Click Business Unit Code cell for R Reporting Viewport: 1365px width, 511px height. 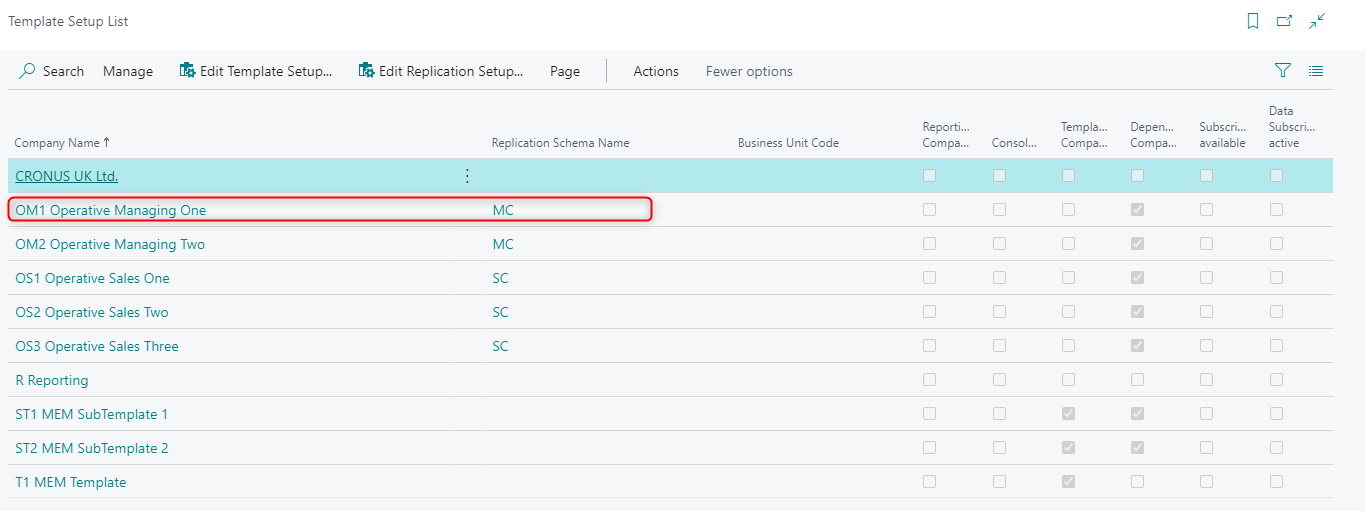822,380
